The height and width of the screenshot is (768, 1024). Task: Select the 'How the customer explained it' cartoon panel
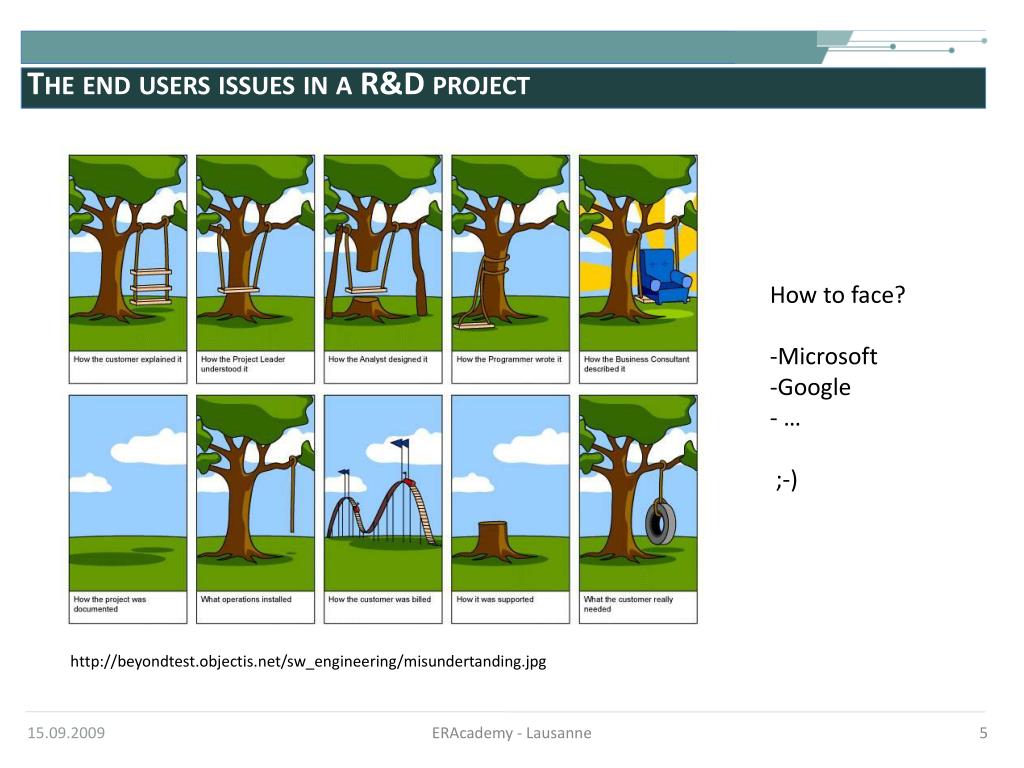coord(128,269)
